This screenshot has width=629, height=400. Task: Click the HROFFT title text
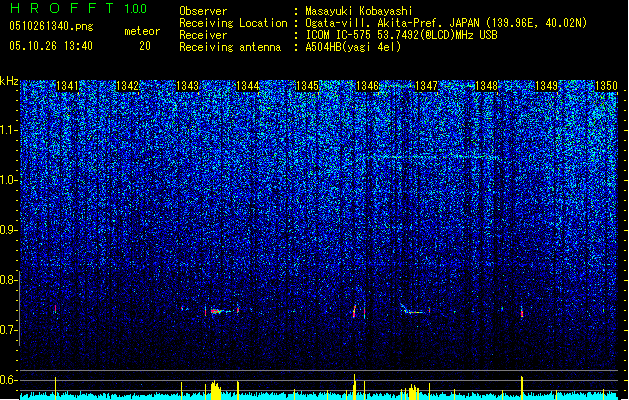pos(62,8)
